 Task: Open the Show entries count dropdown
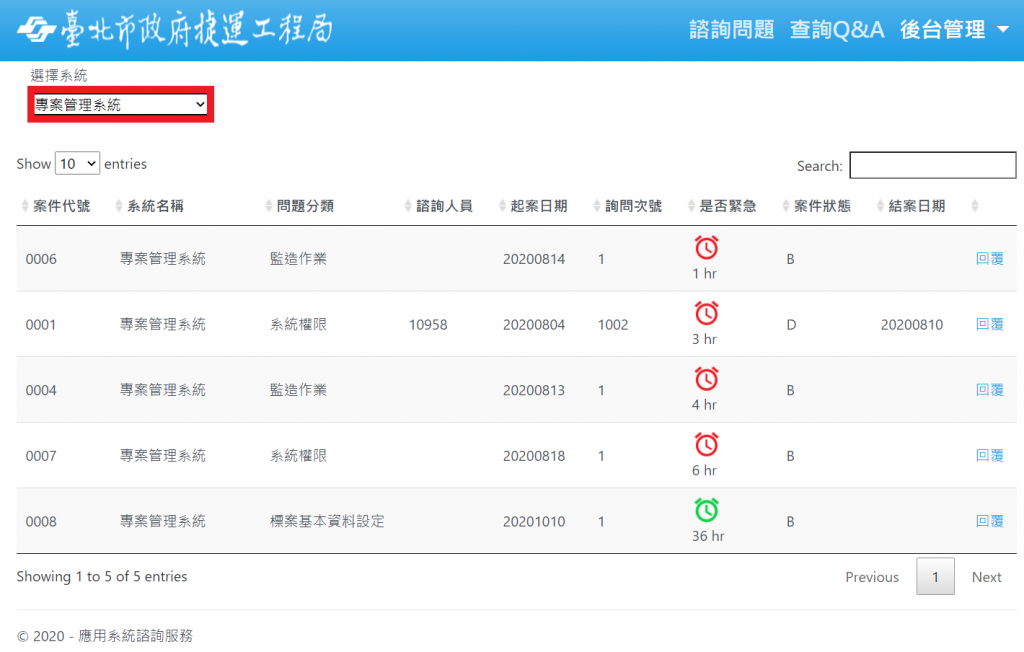point(77,163)
